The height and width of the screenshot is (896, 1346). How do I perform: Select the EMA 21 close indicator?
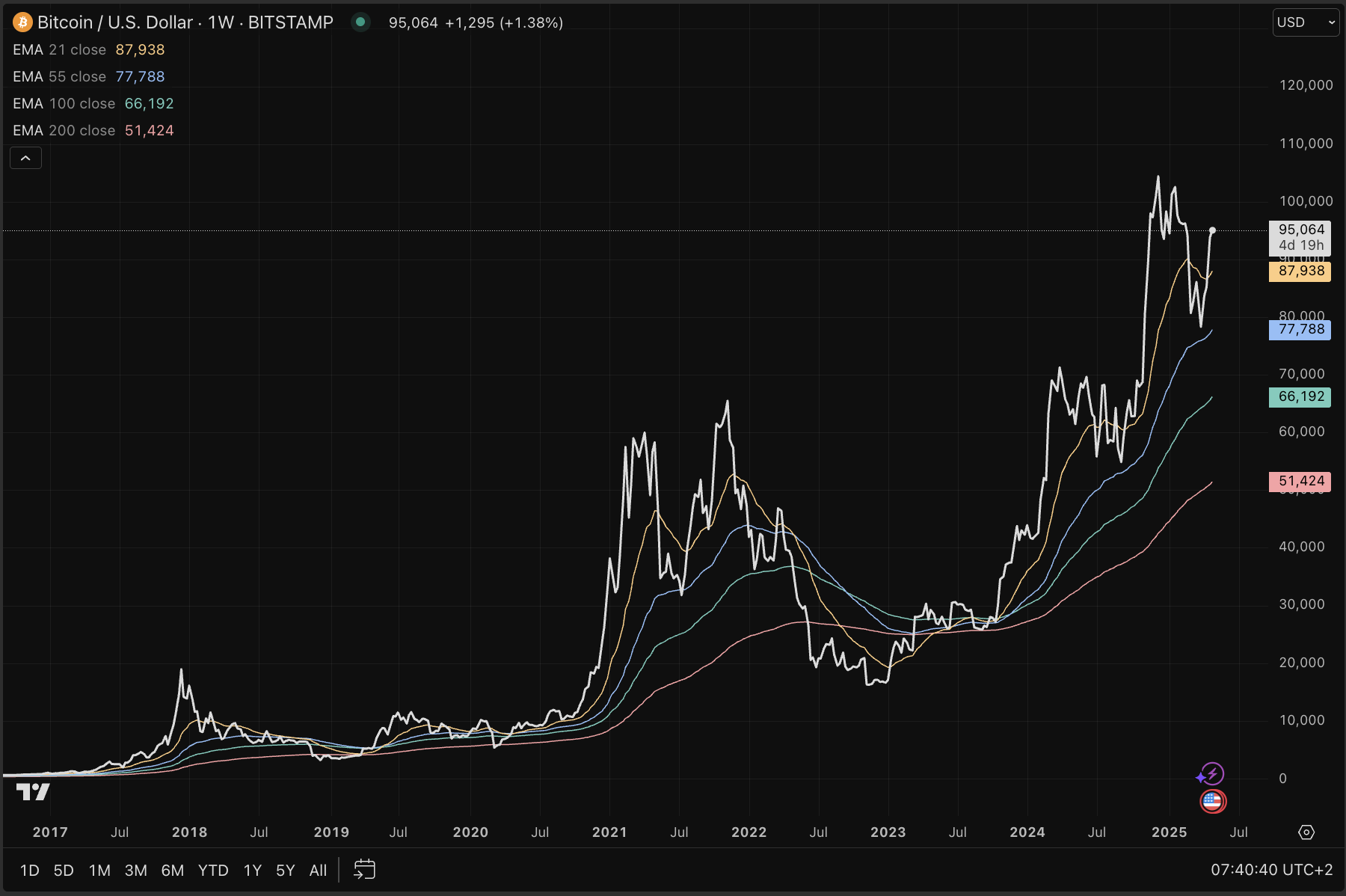click(x=59, y=49)
